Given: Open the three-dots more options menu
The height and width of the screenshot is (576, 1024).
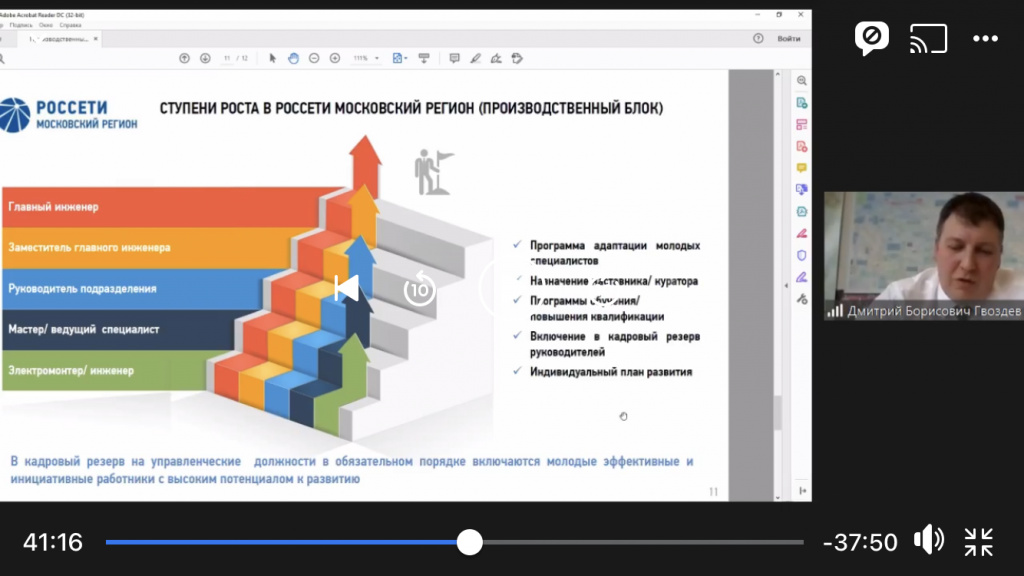Looking at the screenshot, I should click(x=985, y=39).
